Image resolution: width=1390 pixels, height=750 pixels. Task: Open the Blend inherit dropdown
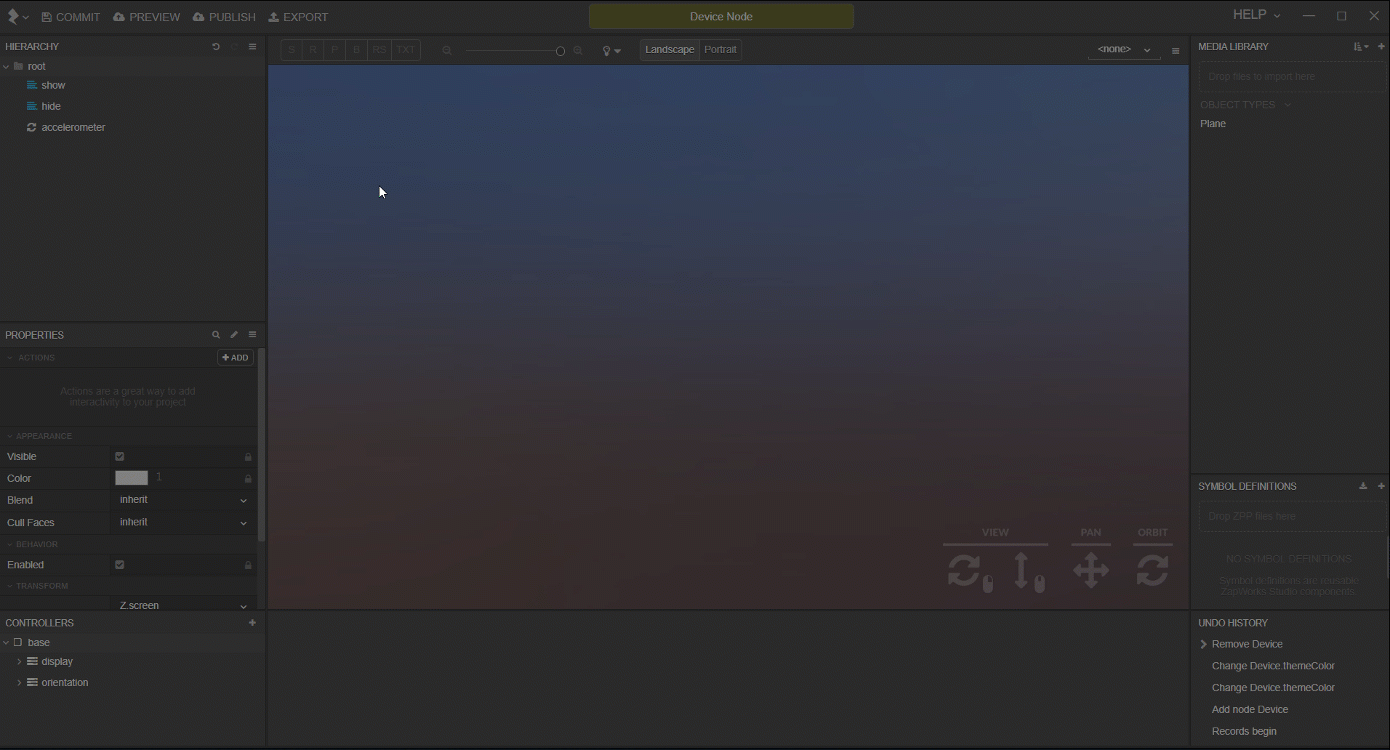[182, 499]
